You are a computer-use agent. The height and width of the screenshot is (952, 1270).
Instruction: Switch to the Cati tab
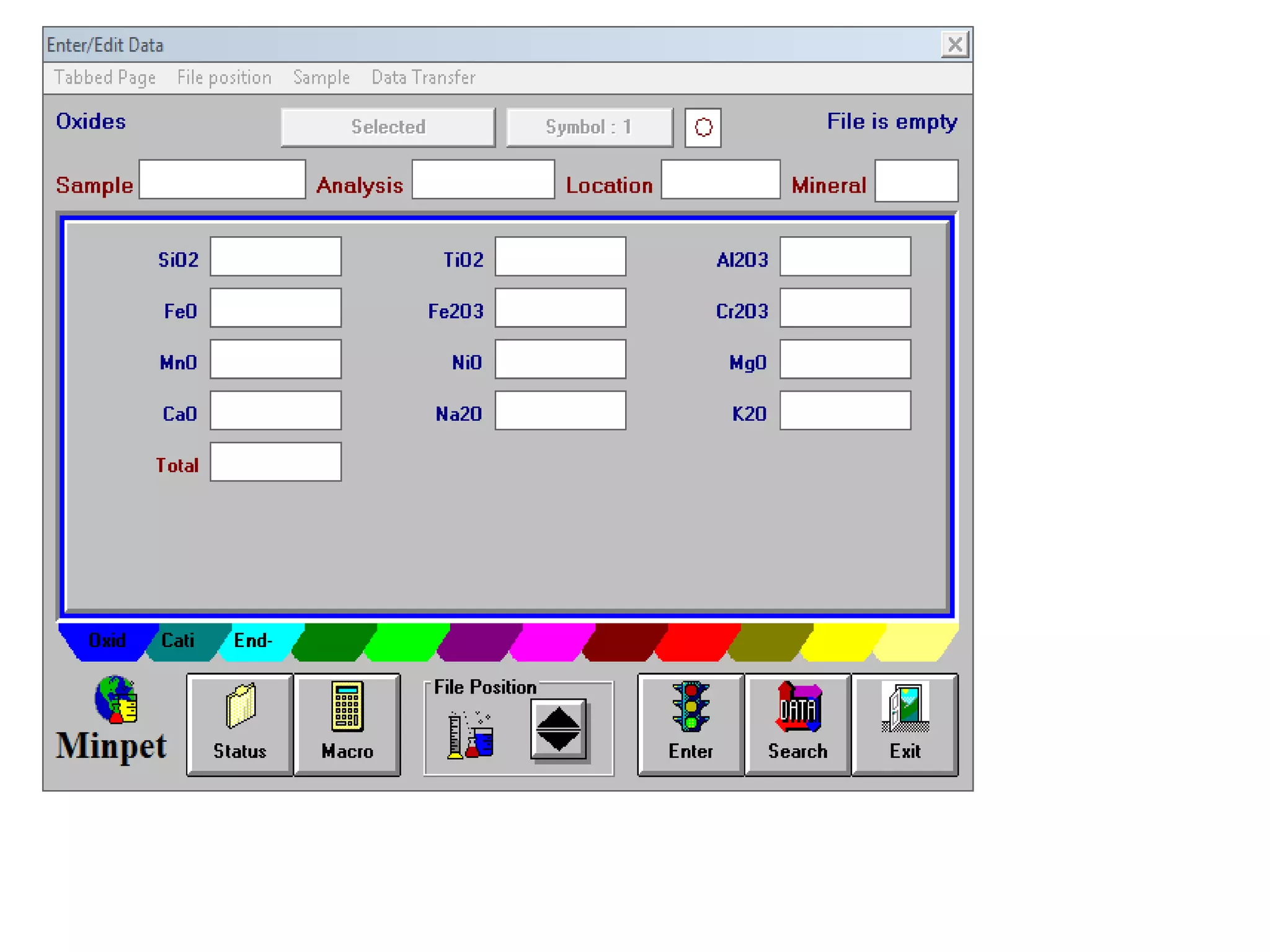click(179, 641)
